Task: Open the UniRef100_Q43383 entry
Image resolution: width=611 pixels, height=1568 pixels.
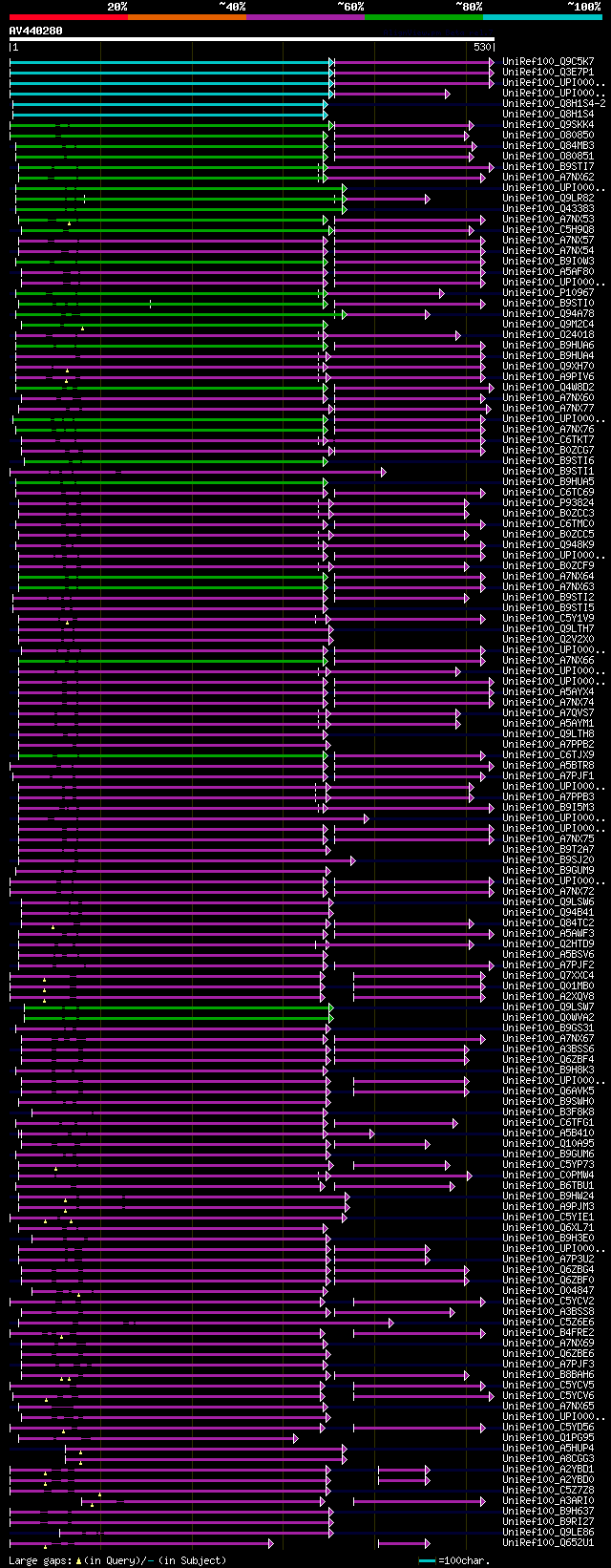Action: pos(548,208)
